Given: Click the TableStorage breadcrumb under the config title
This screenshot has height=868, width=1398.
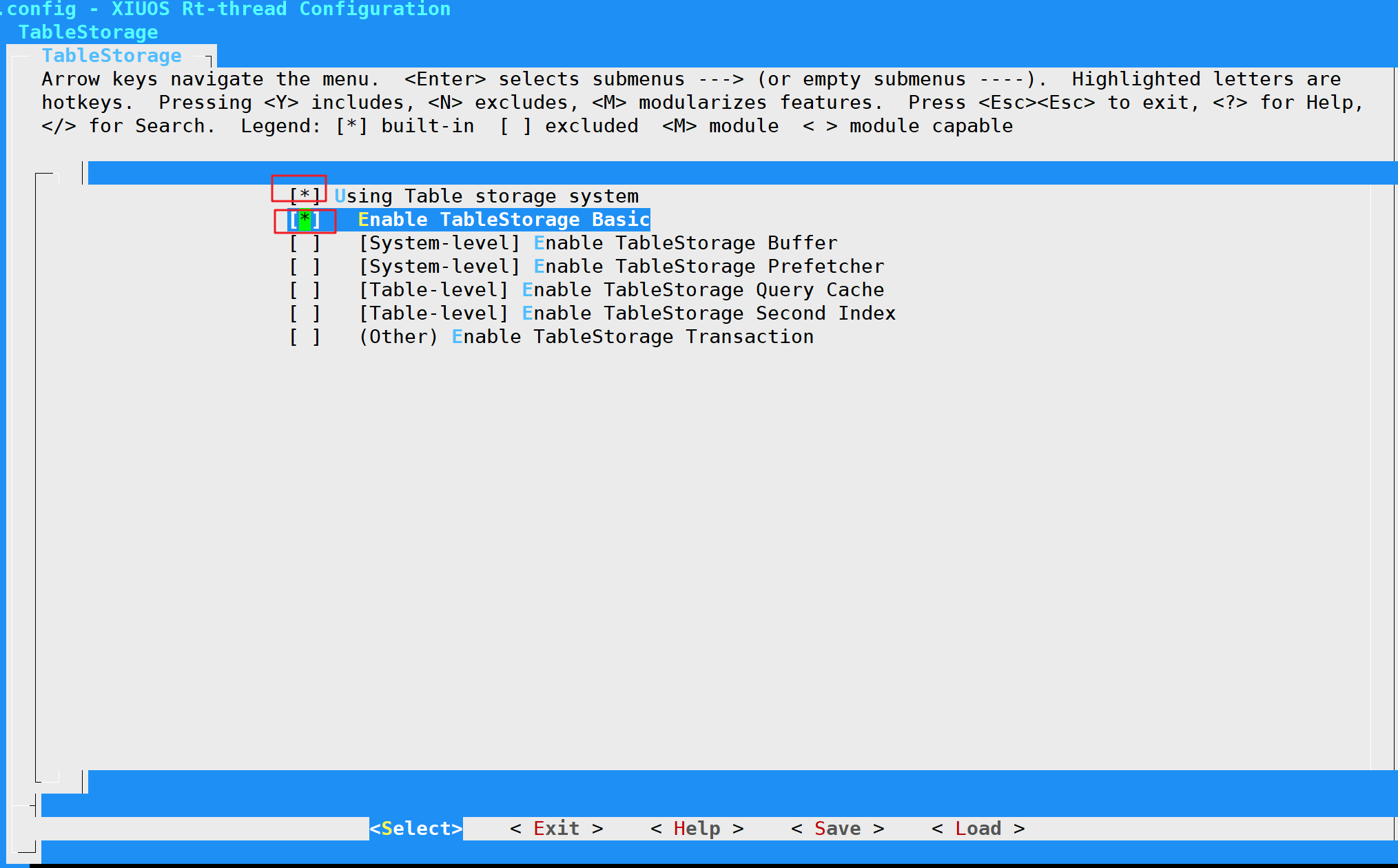Looking at the screenshot, I should tap(88, 32).
